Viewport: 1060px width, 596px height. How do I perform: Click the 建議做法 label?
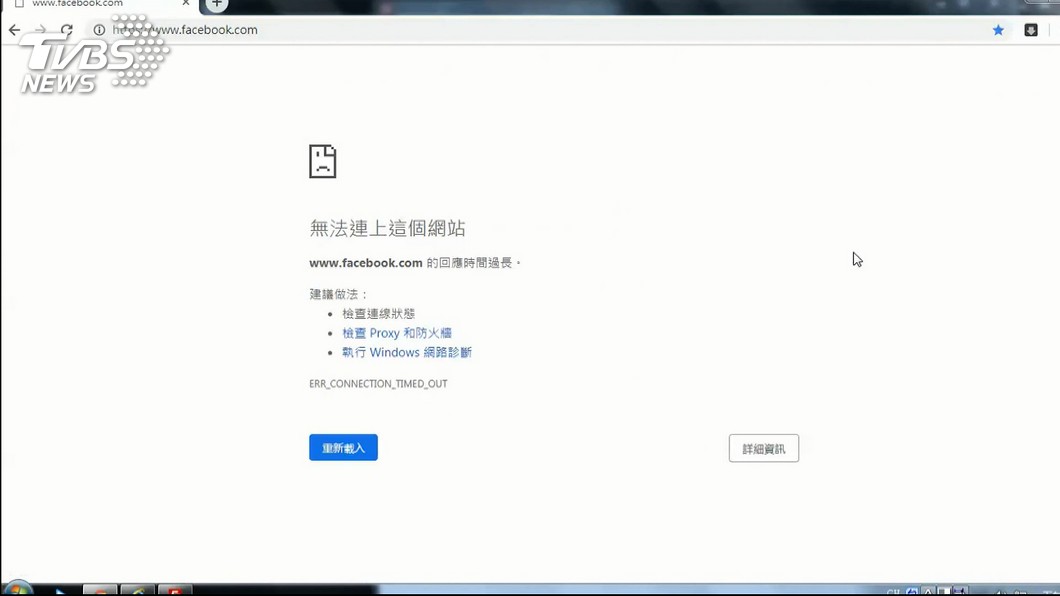click(x=338, y=295)
